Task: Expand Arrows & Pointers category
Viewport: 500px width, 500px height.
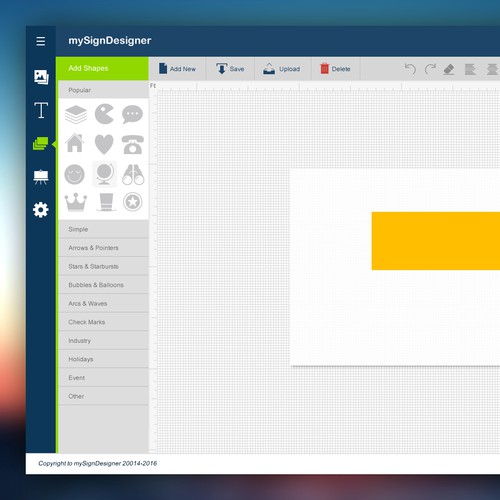Action: 103,248
